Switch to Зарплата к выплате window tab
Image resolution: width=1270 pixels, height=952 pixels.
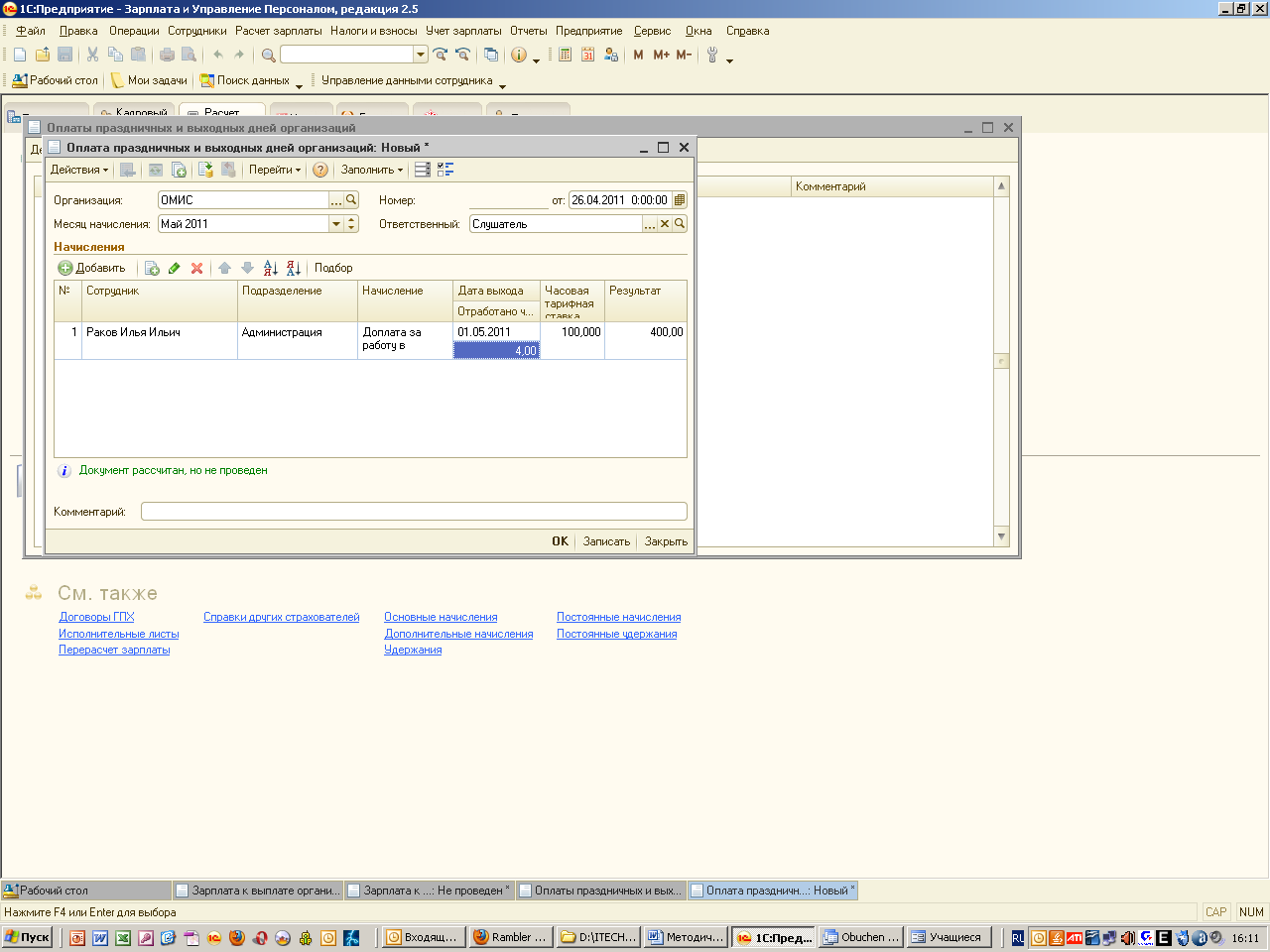point(258,891)
